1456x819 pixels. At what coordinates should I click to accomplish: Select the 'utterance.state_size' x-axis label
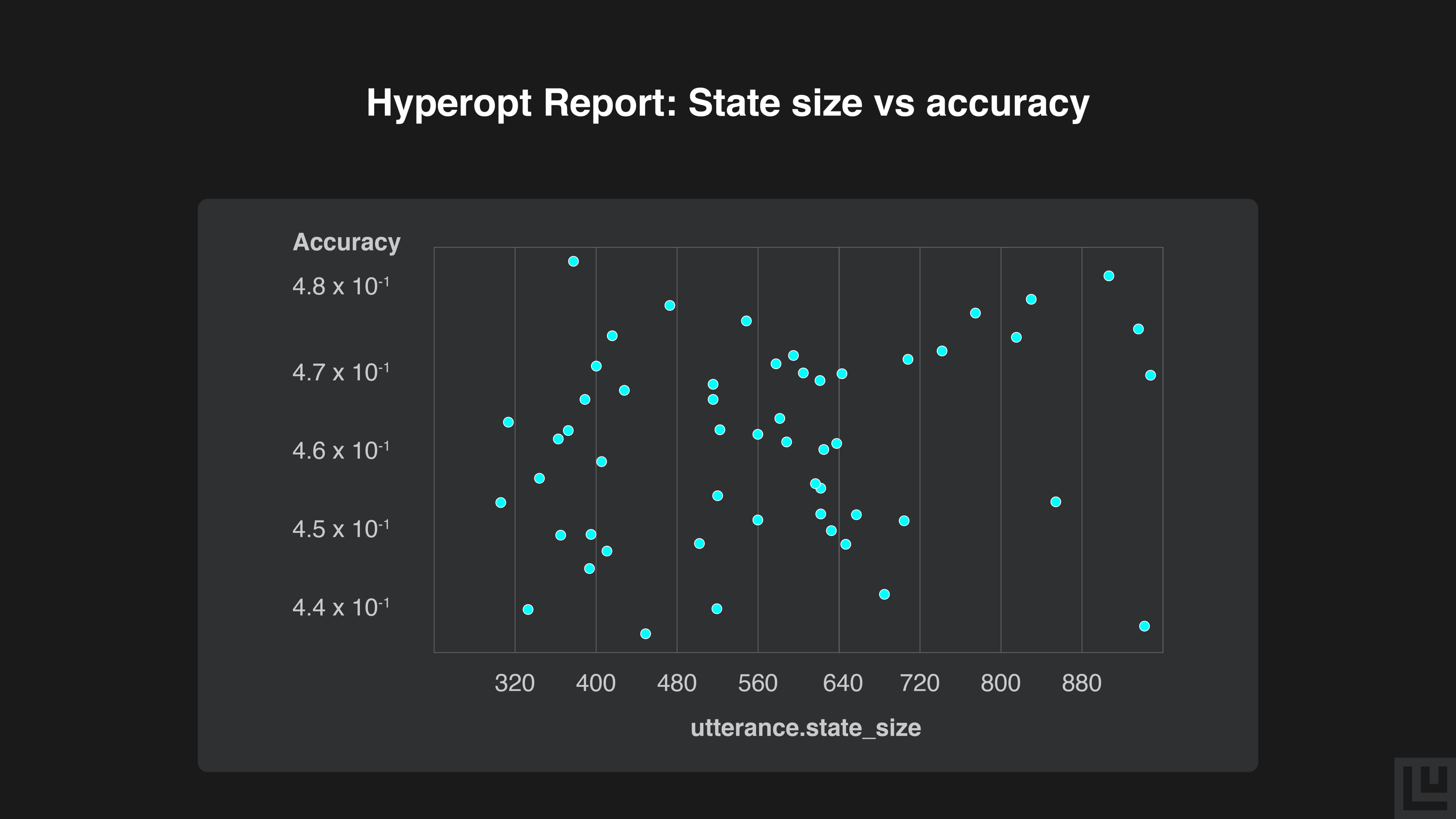point(806,728)
